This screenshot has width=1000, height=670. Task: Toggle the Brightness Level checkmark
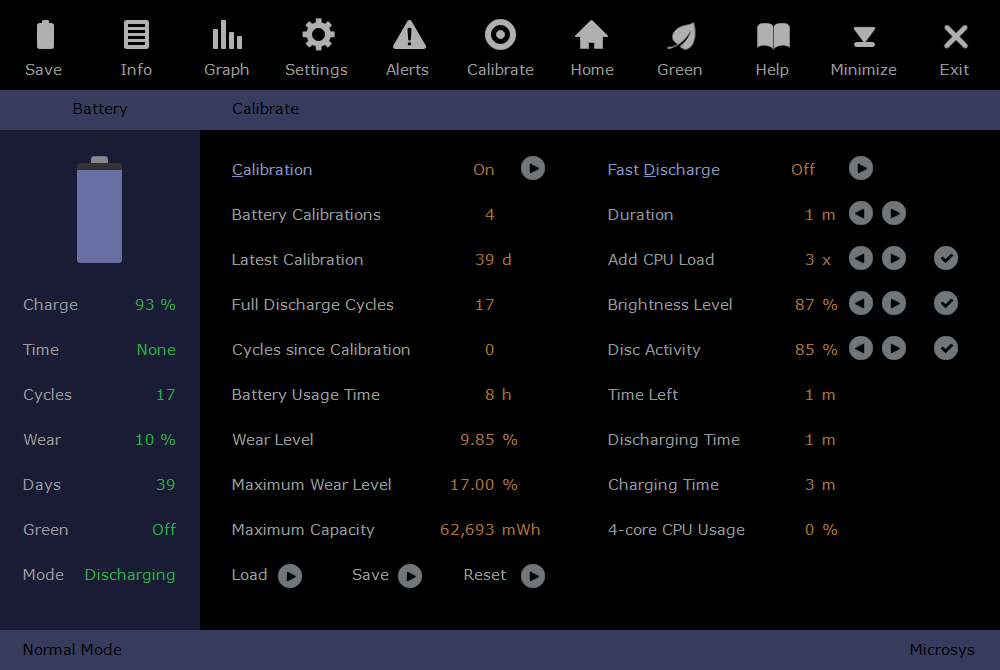point(946,303)
